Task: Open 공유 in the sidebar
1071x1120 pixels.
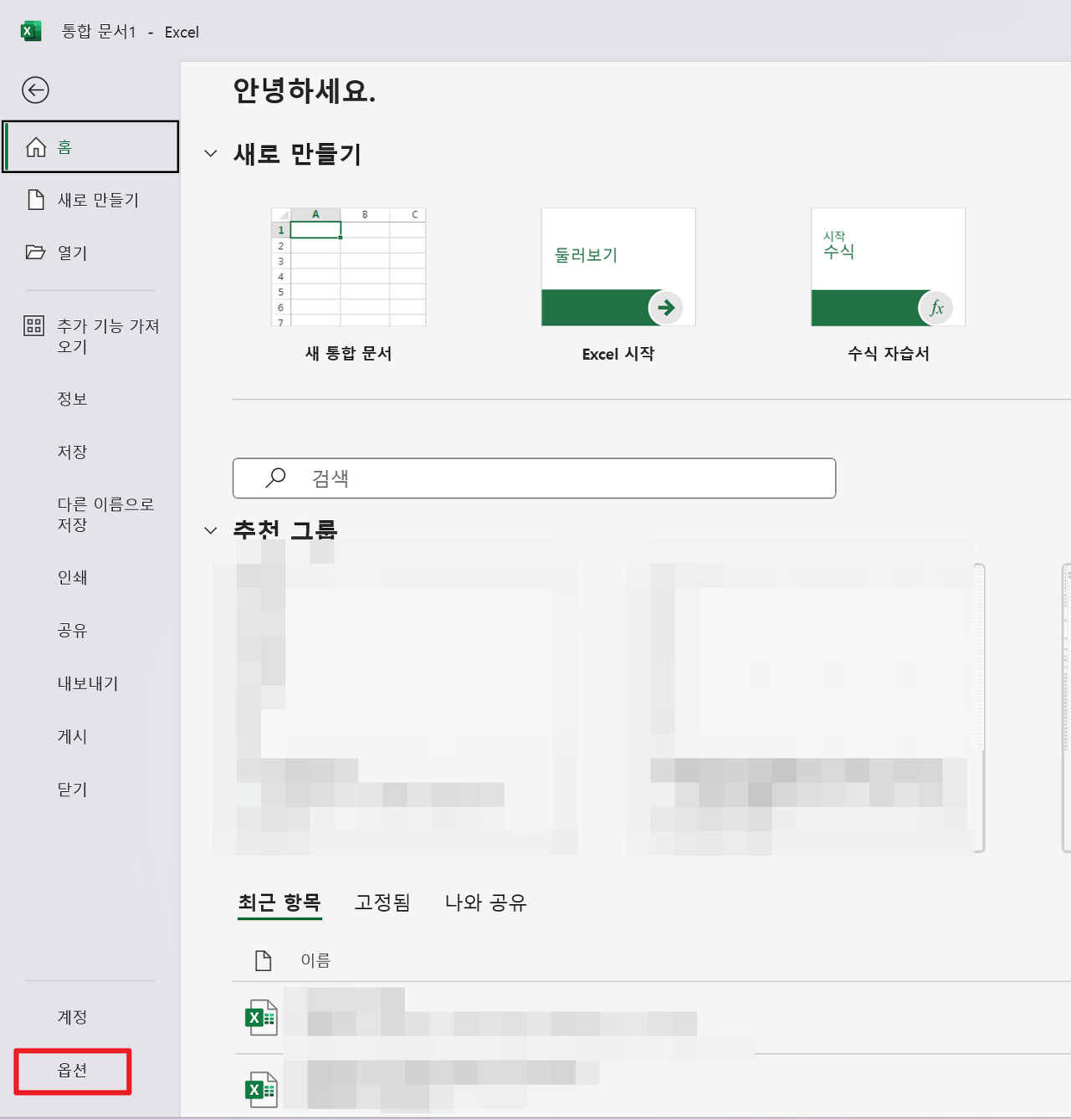Action: (72, 631)
